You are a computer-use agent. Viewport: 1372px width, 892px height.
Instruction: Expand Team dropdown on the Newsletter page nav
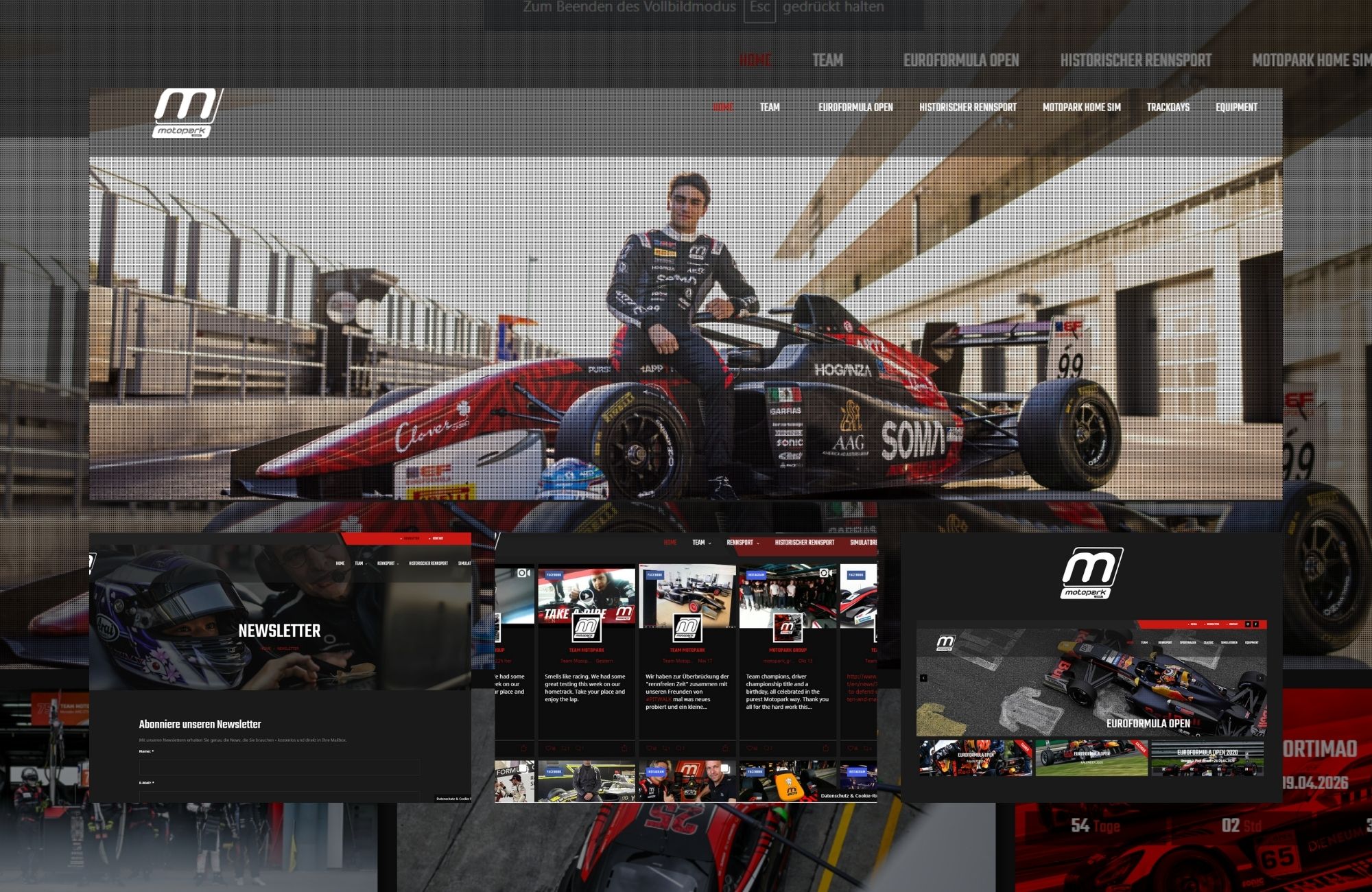pos(360,563)
